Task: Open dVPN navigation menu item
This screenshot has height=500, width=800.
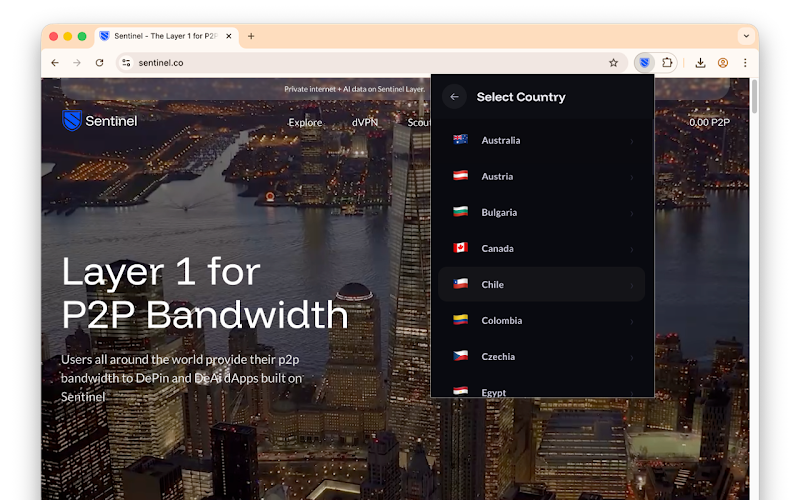Action: (x=365, y=122)
